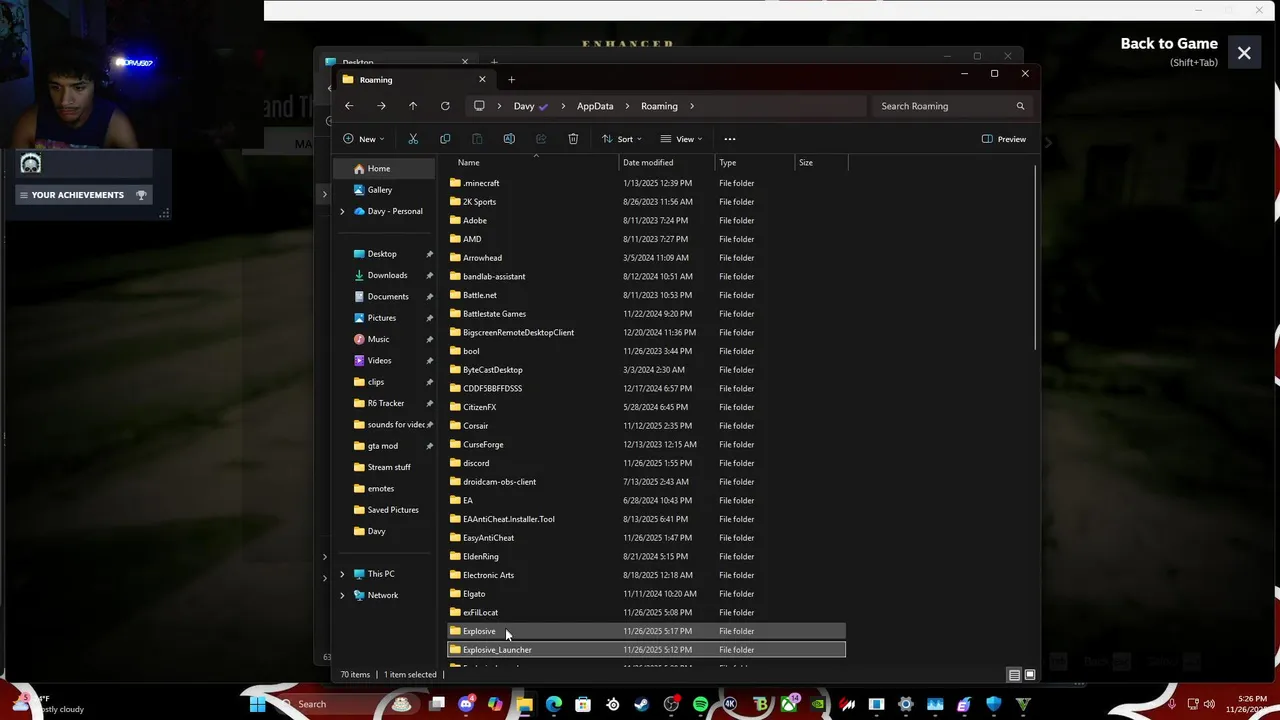
Task: Open the Music quick access folder
Action: (x=378, y=339)
